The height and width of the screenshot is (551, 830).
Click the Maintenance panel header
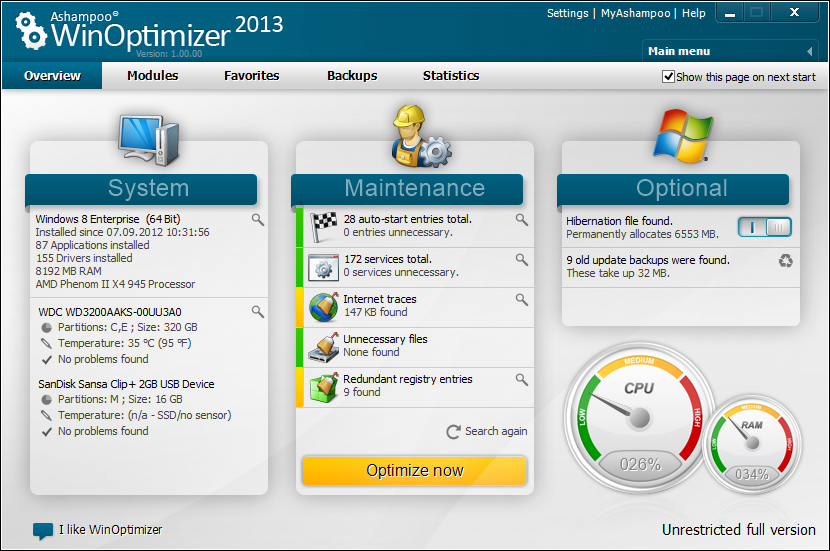407,189
